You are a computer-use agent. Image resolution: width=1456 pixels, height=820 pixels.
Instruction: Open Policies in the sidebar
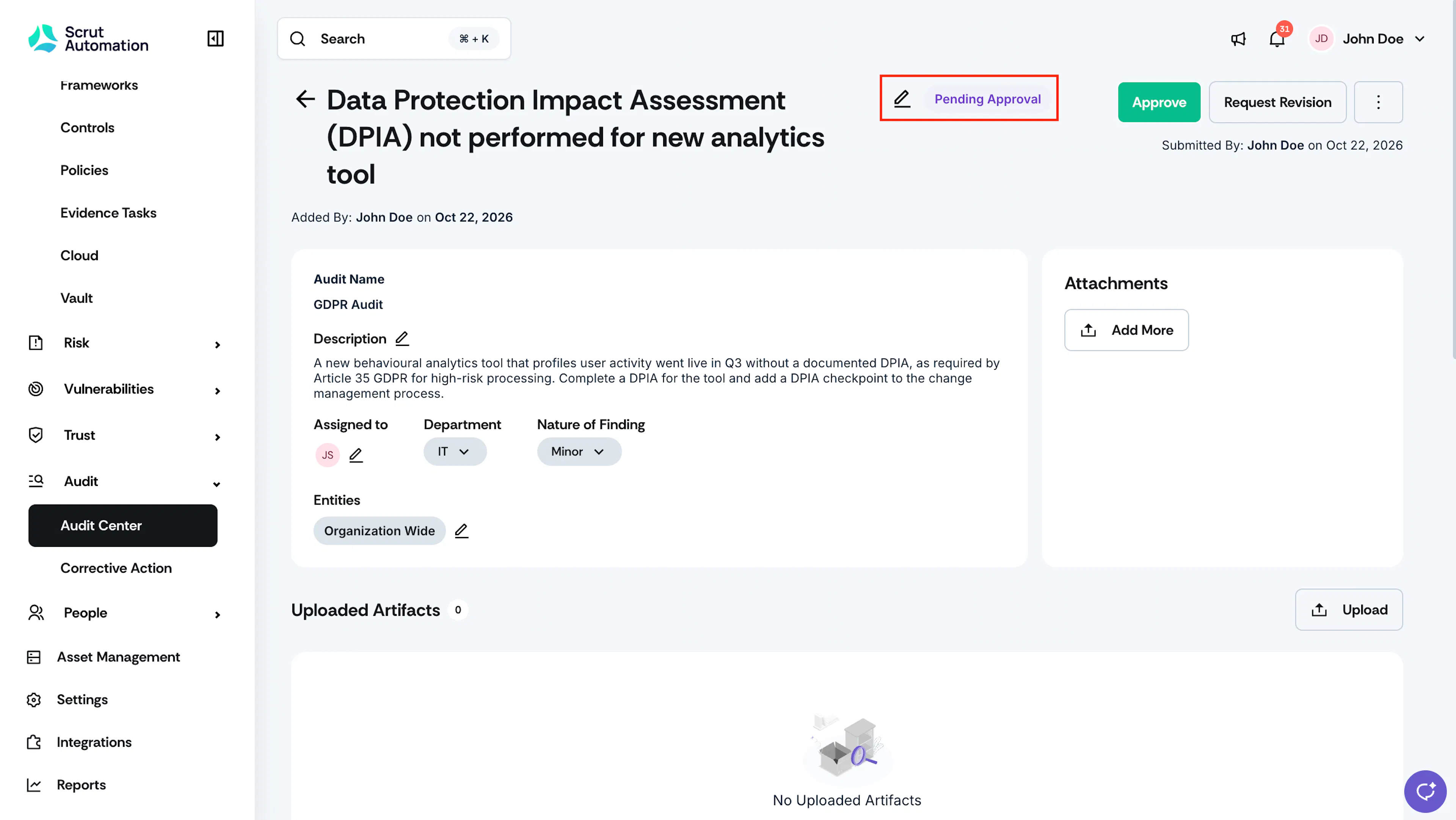click(84, 170)
